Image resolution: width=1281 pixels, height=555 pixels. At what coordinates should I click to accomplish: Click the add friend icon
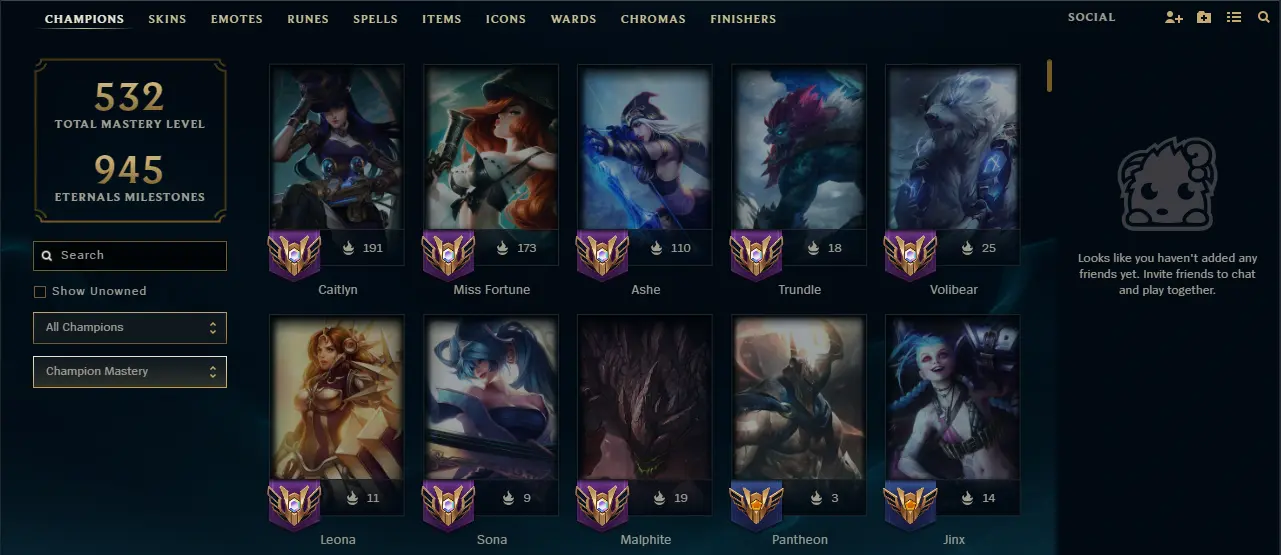coord(1174,18)
